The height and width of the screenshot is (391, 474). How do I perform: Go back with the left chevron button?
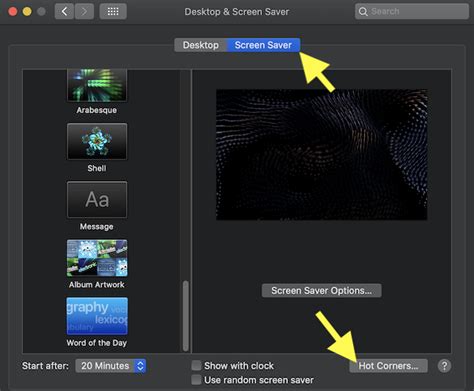pyautogui.click(x=64, y=12)
